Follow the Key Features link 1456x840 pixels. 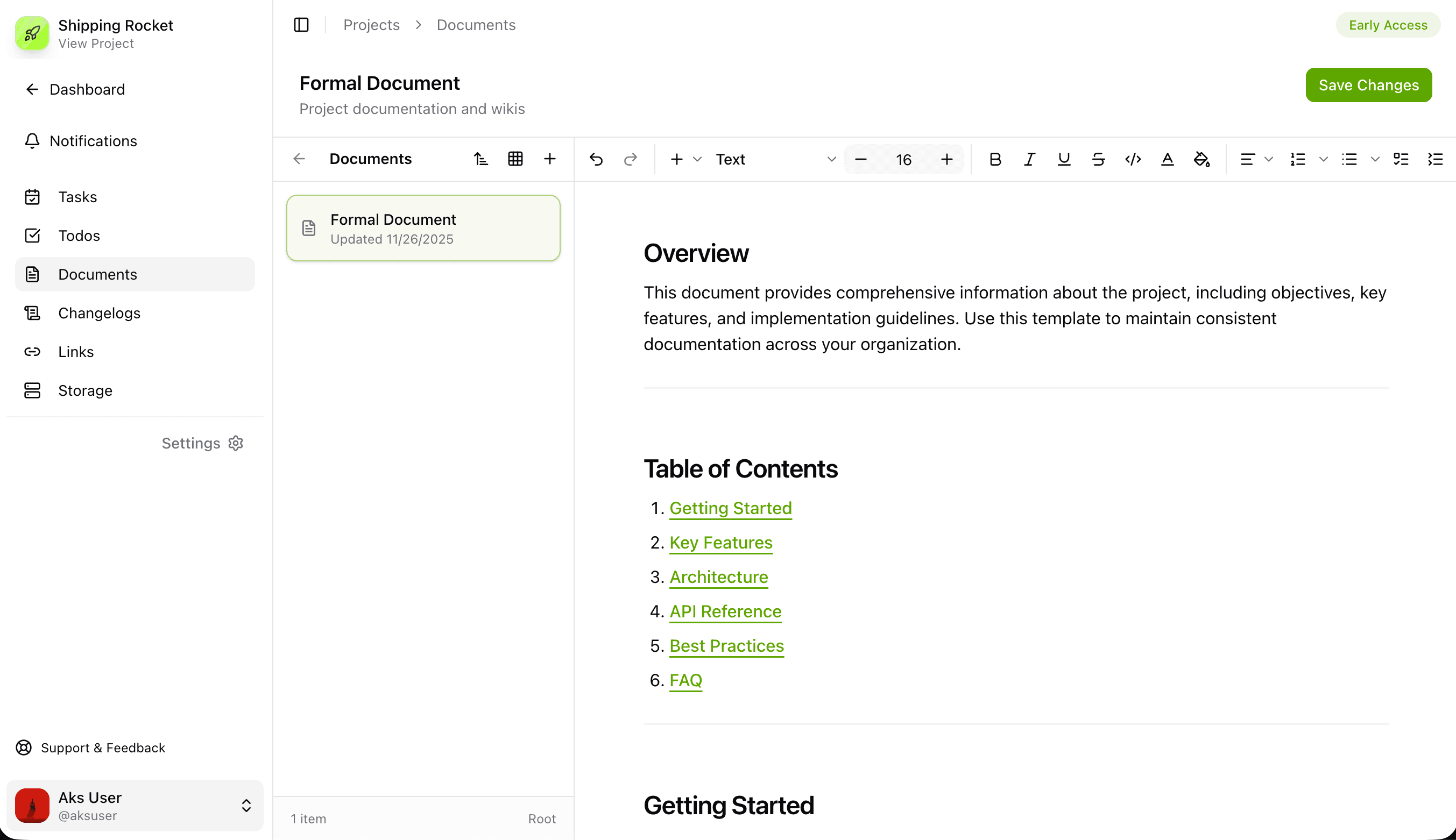click(720, 542)
